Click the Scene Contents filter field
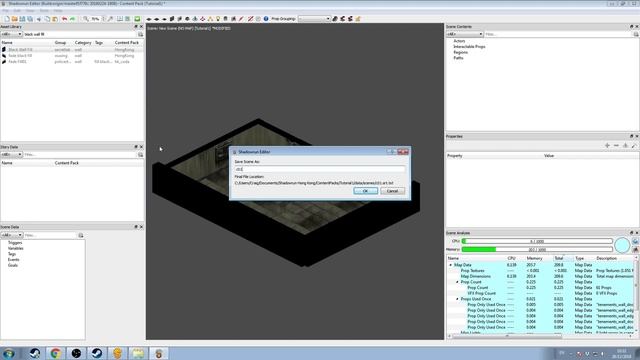640x360 pixels. coord(558,34)
